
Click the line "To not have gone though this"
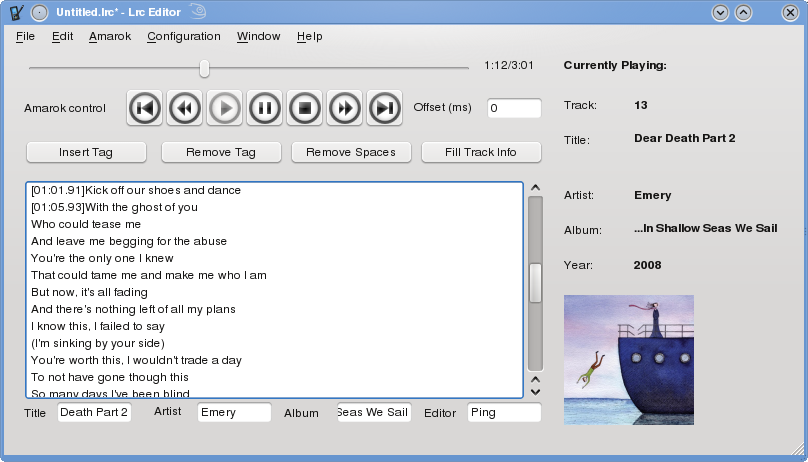point(110,377)
